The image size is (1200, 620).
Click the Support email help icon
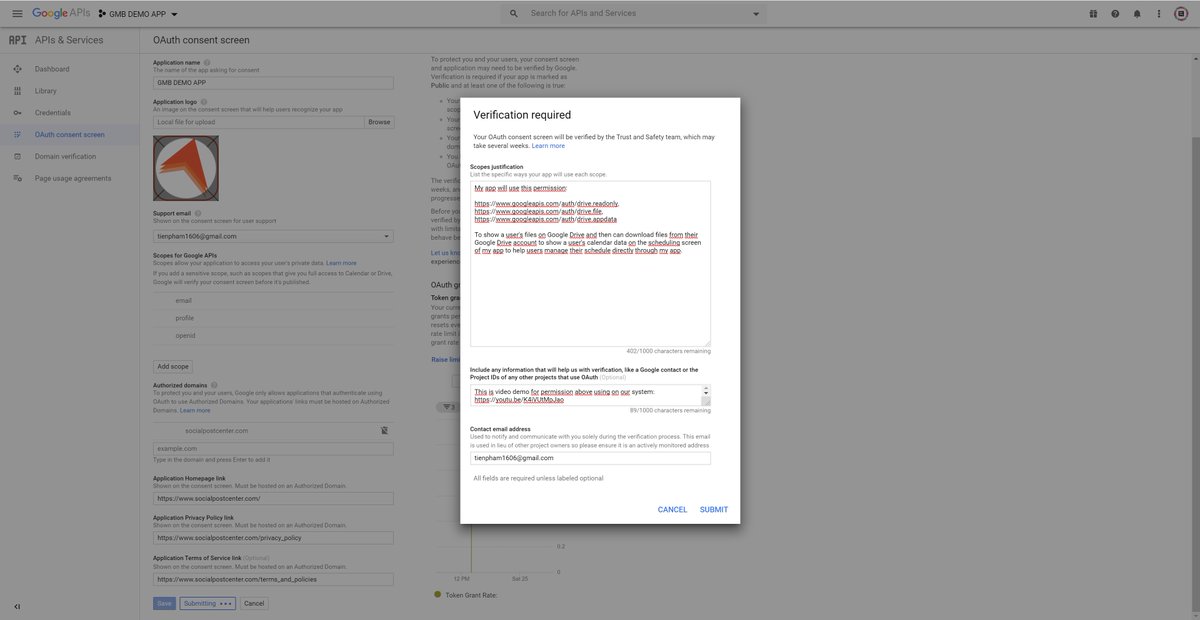(198, 213)
